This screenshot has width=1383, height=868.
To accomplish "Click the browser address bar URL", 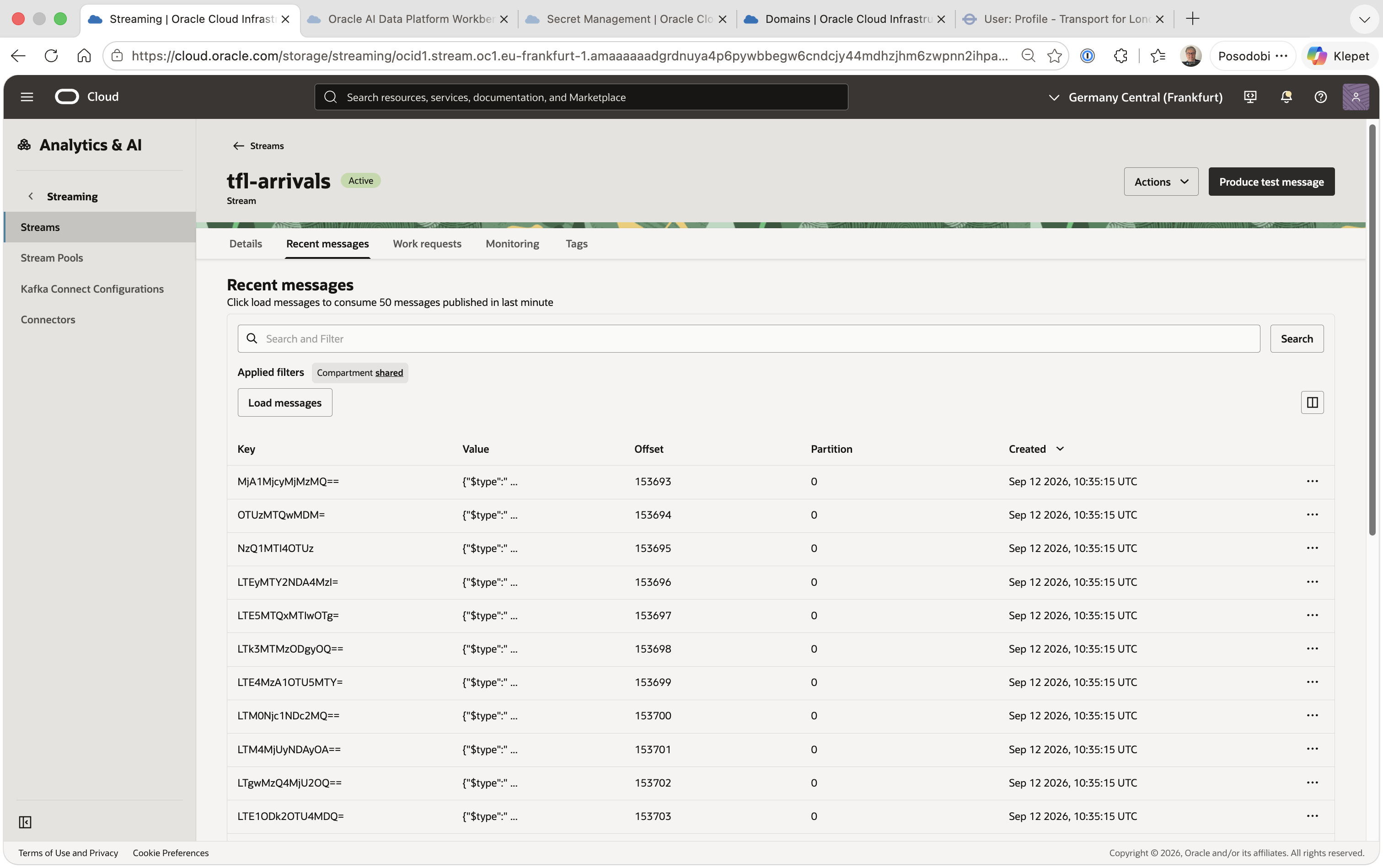I will pyautogui.click(x=569, y=56).
